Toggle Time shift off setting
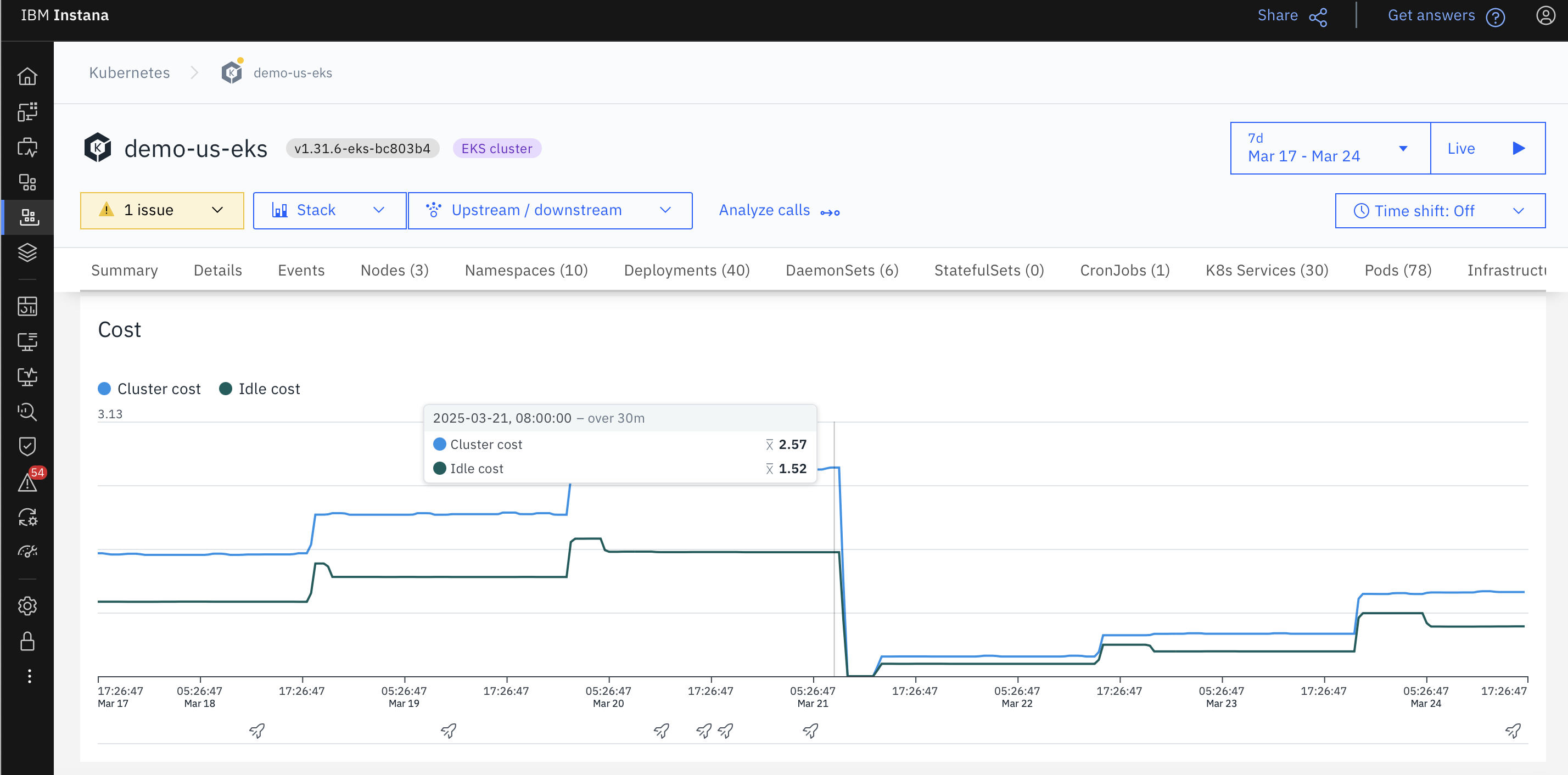Screen dimensions: 1568x775 (1439, 210)
